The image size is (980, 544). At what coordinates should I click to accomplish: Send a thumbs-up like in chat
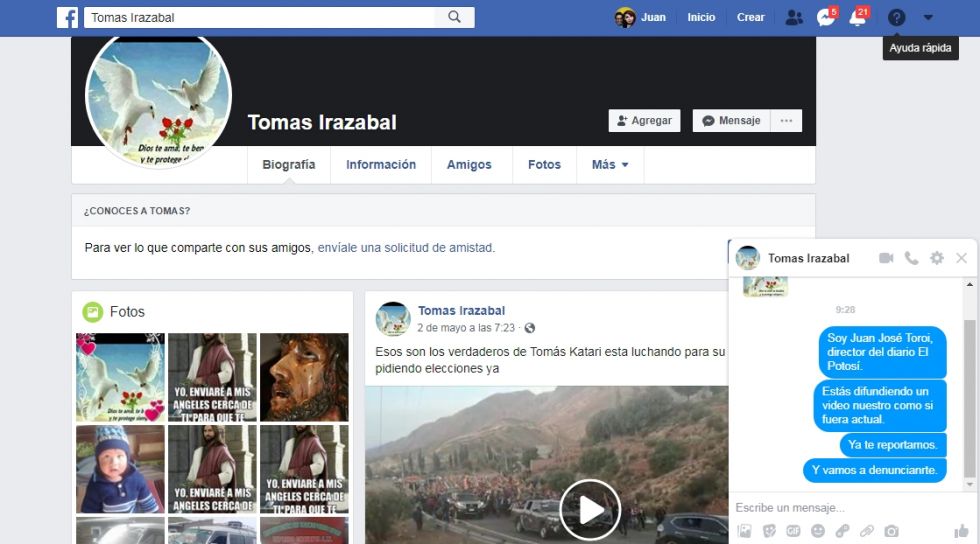[x=961, y=531]
